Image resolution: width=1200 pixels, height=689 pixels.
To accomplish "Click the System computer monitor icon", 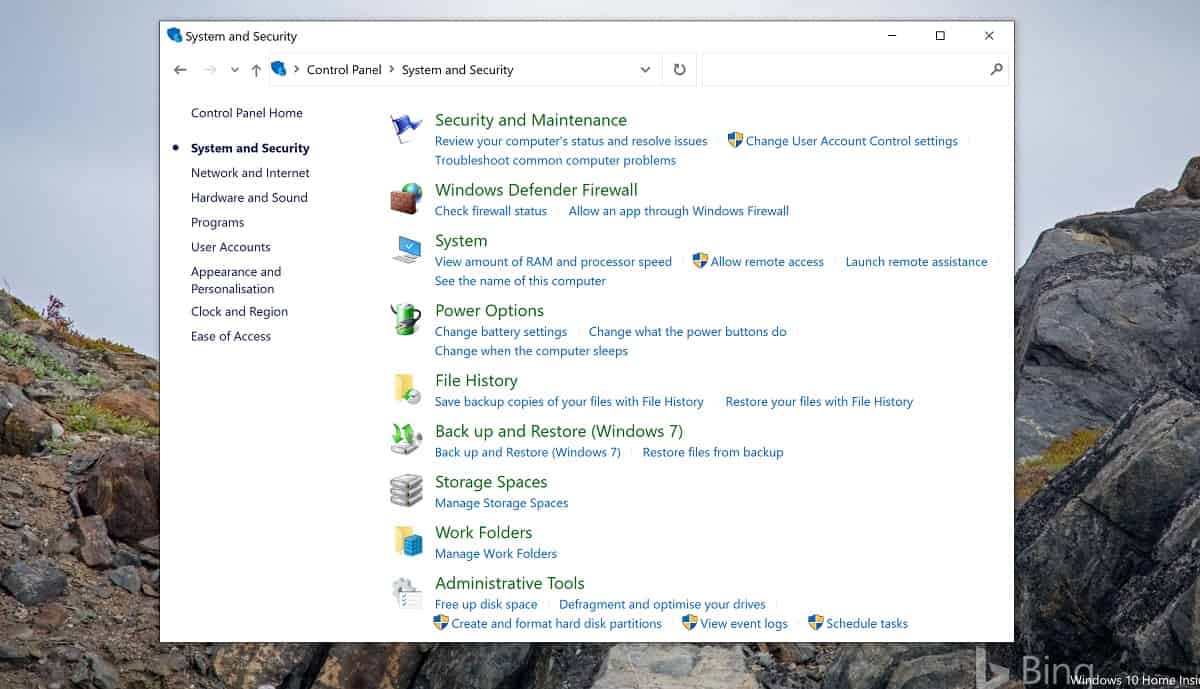I will click(x=407, y=249).
